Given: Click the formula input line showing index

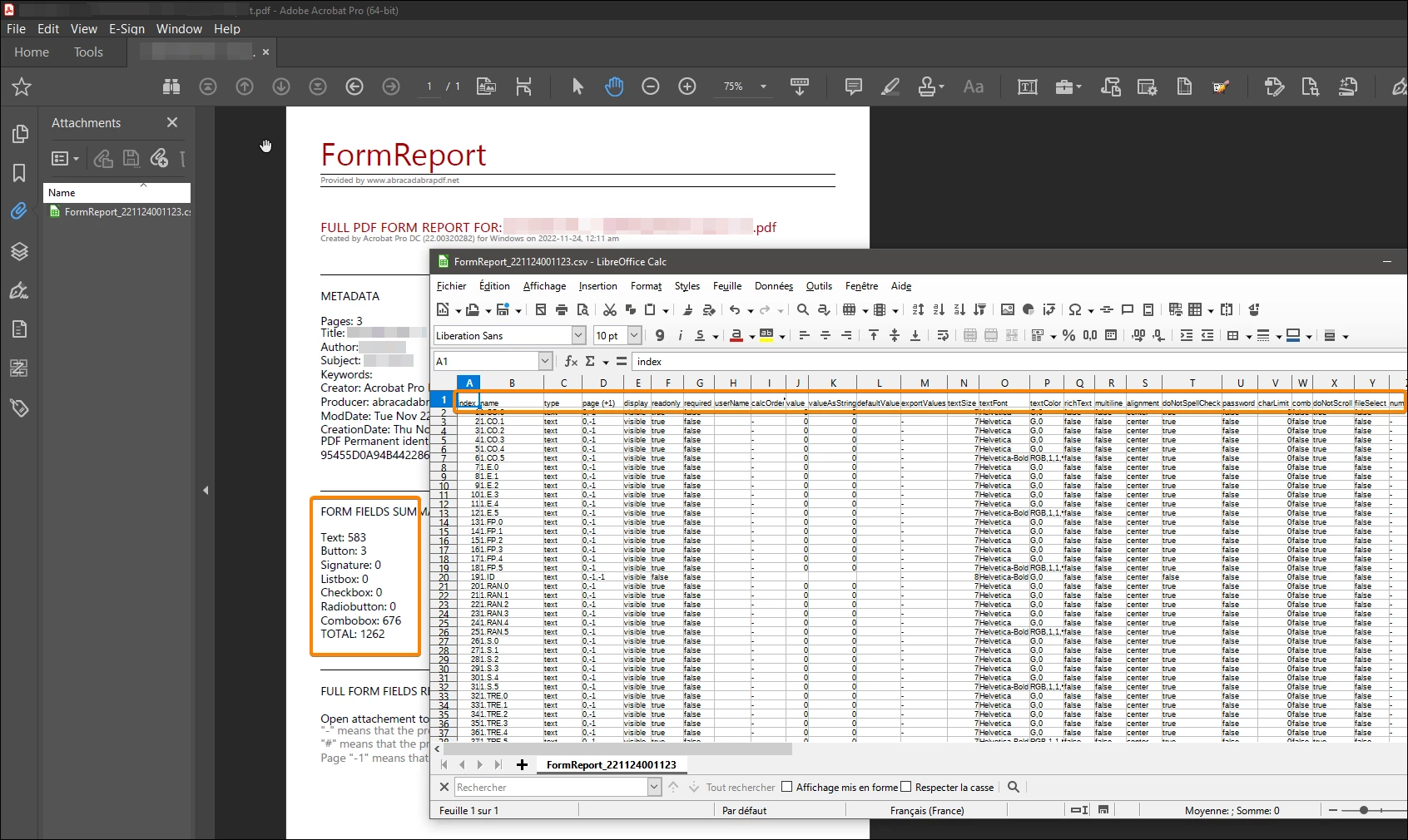Looking at the screenshot, I should tap(1019, 361).
